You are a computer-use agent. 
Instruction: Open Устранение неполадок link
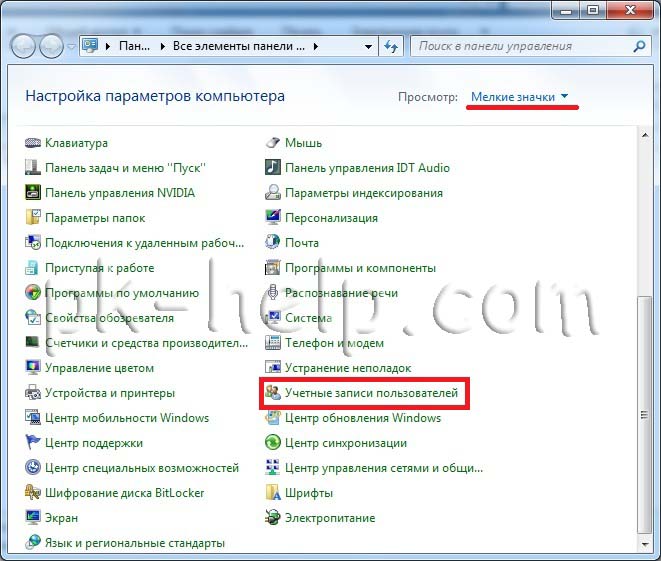click(x=348, y=368)
